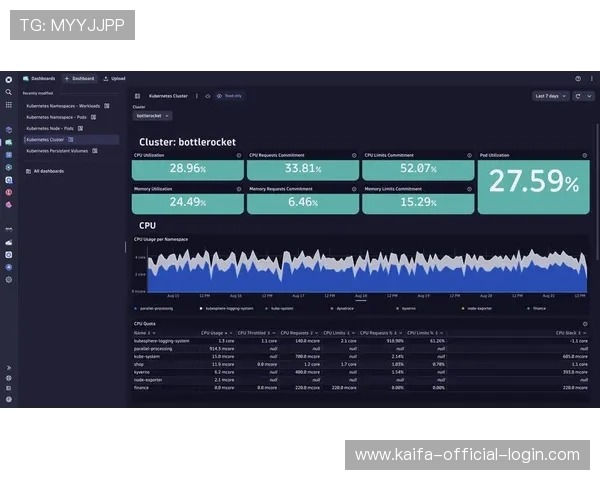Open CPU Utilization tile info icon
Screen dimensions: 600x480
(x=239, y=155)
